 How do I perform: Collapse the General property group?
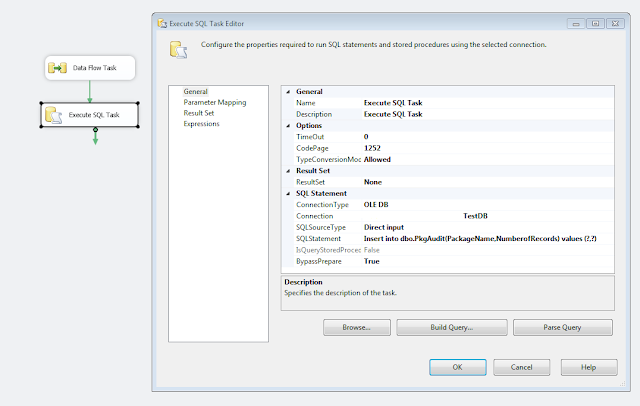288,92
